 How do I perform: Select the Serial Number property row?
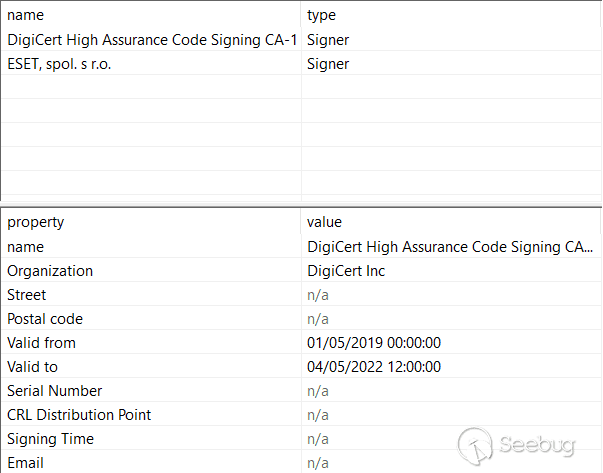click(54, 391)
